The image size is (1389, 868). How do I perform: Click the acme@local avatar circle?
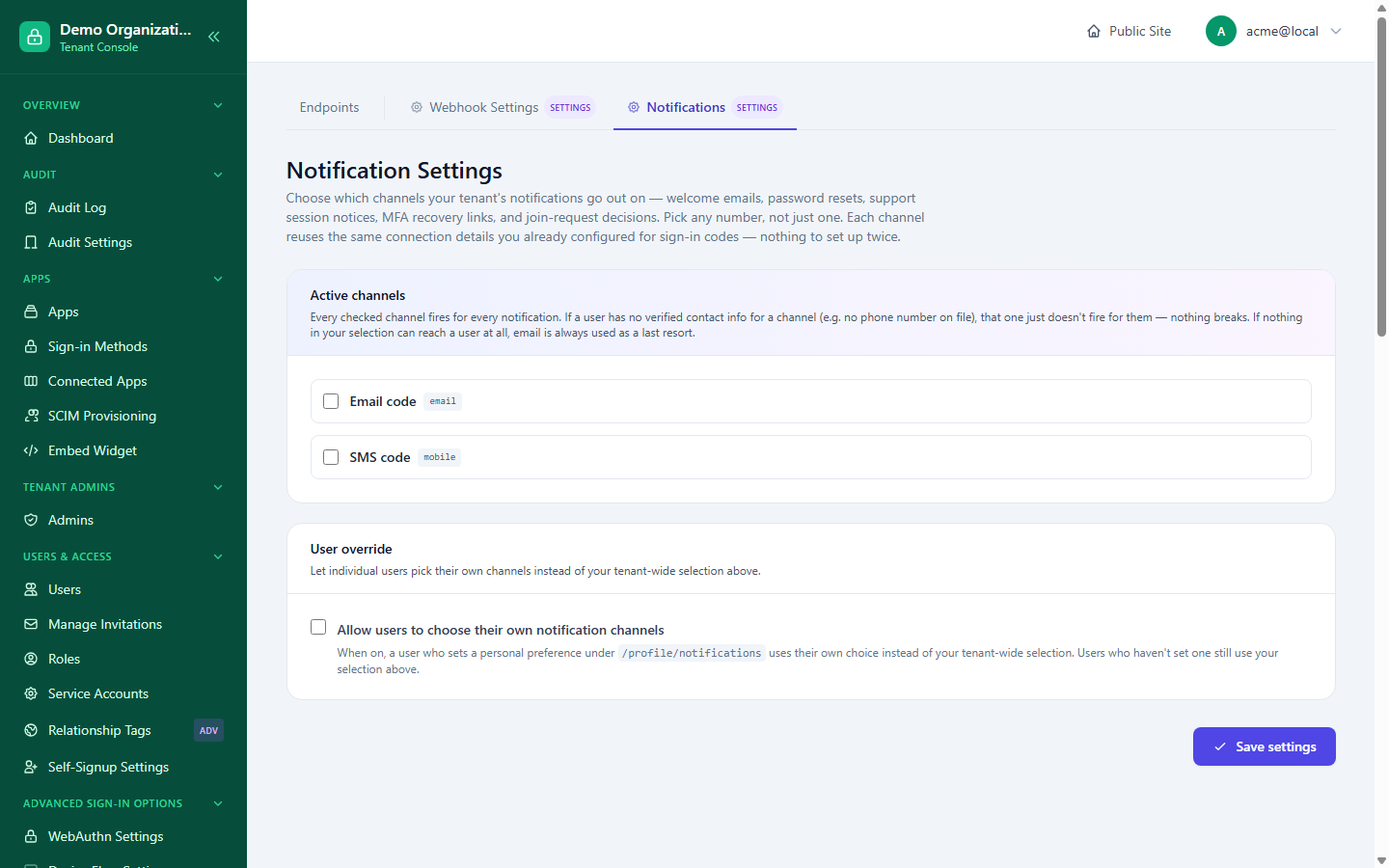(1221, 31)
